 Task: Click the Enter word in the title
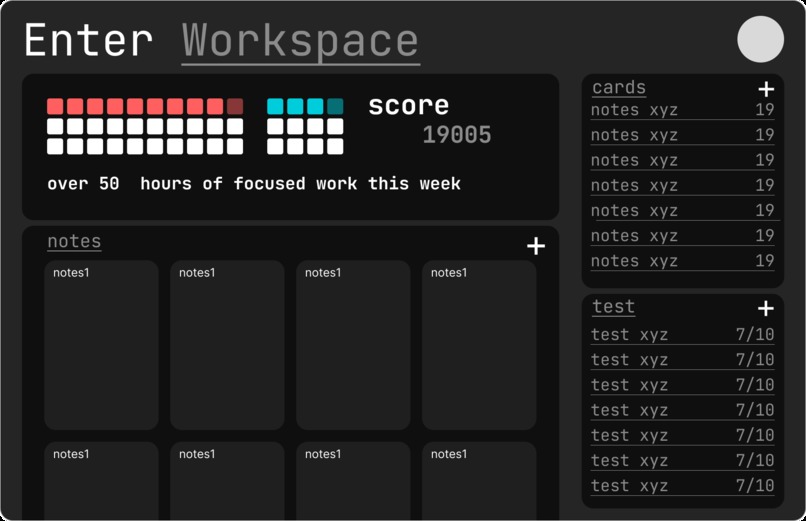88,40
